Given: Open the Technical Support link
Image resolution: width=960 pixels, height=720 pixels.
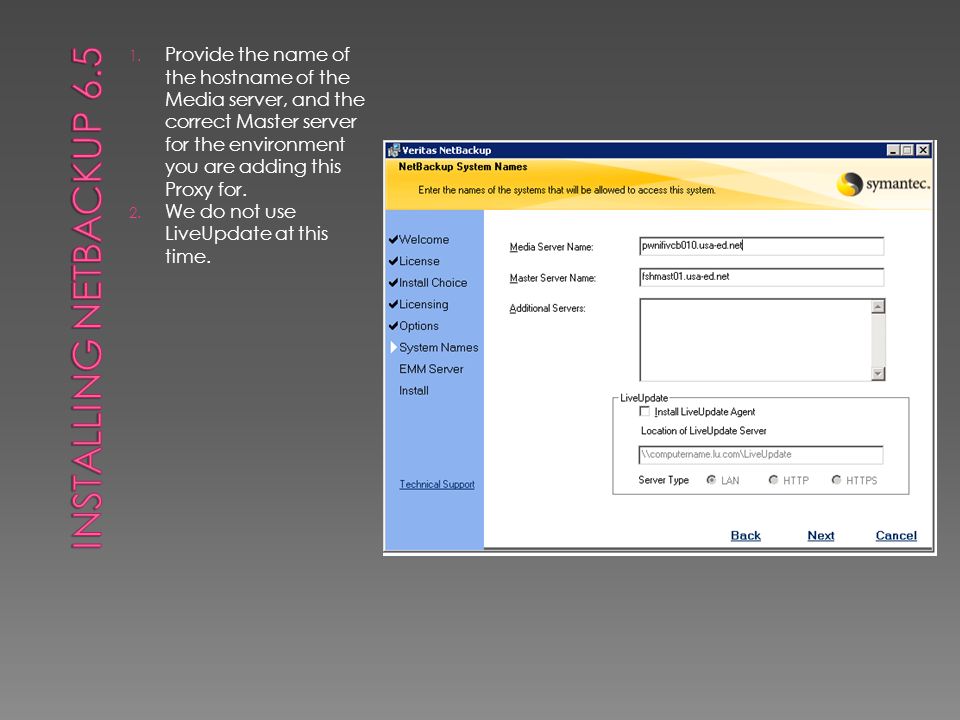Looking at the screenshot, I should pos(437,484).
